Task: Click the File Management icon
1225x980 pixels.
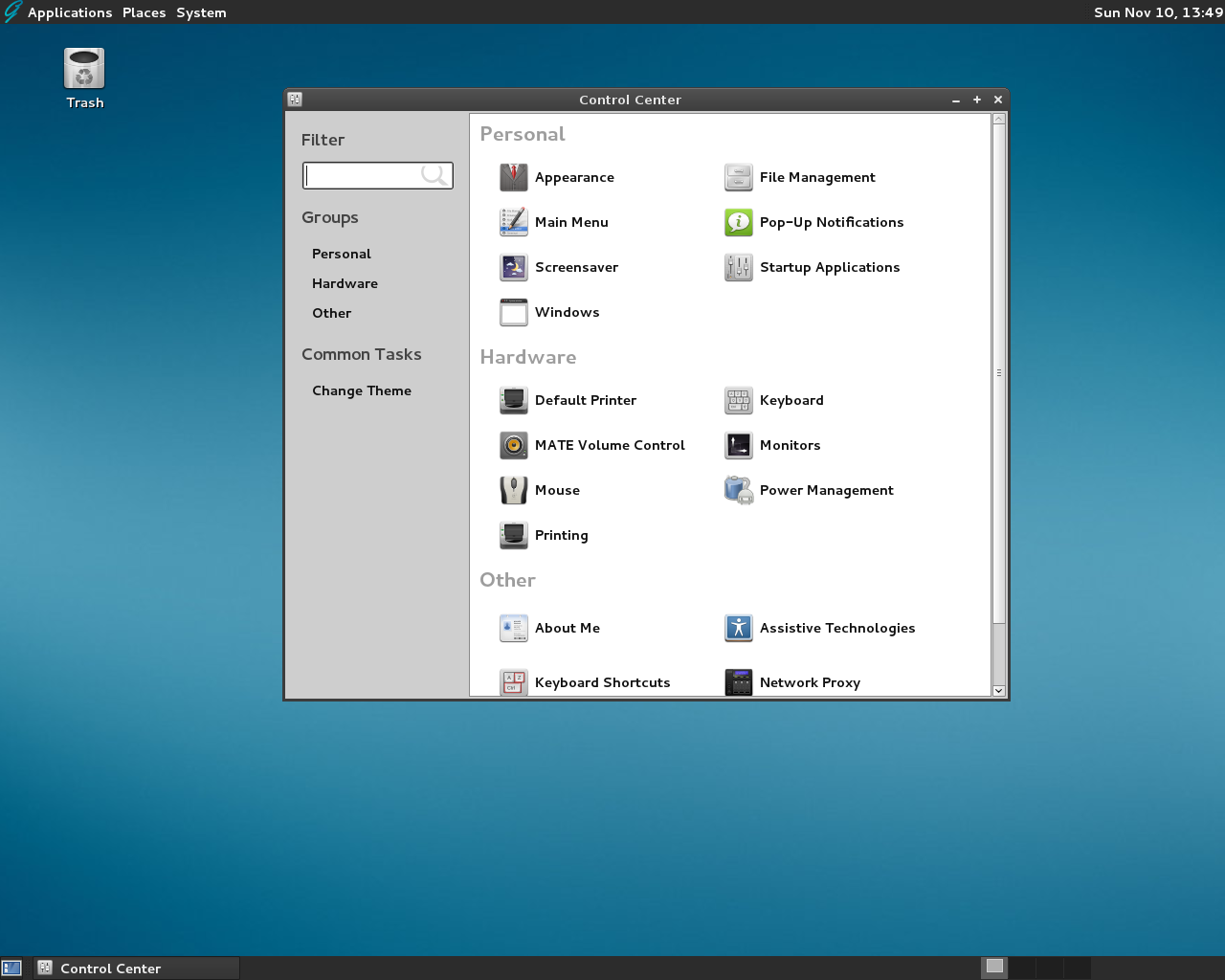Action: pos(739,177)
